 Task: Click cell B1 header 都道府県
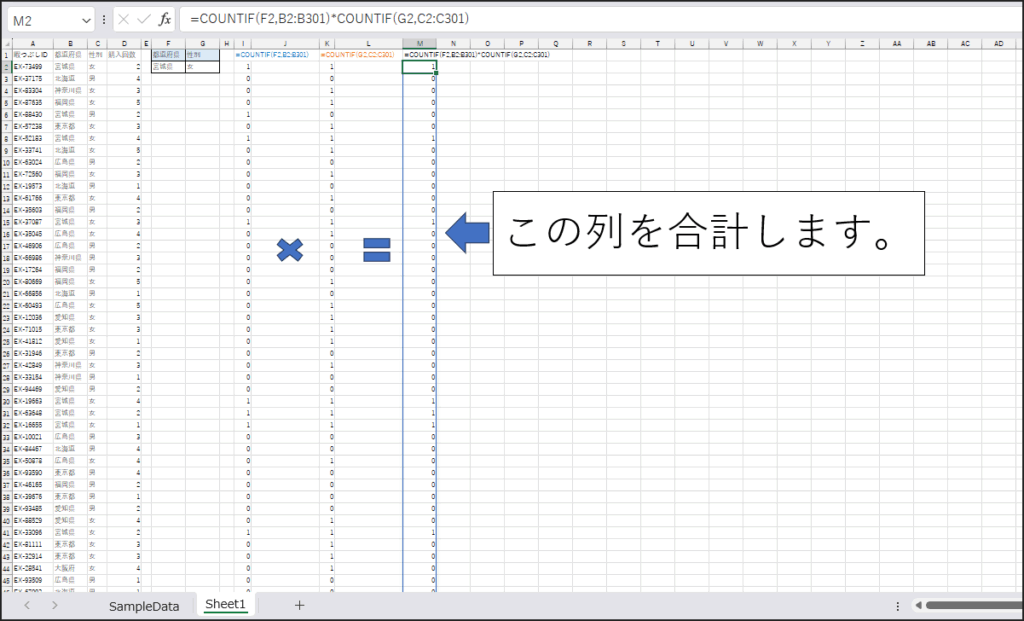click(x=70, y=55)
